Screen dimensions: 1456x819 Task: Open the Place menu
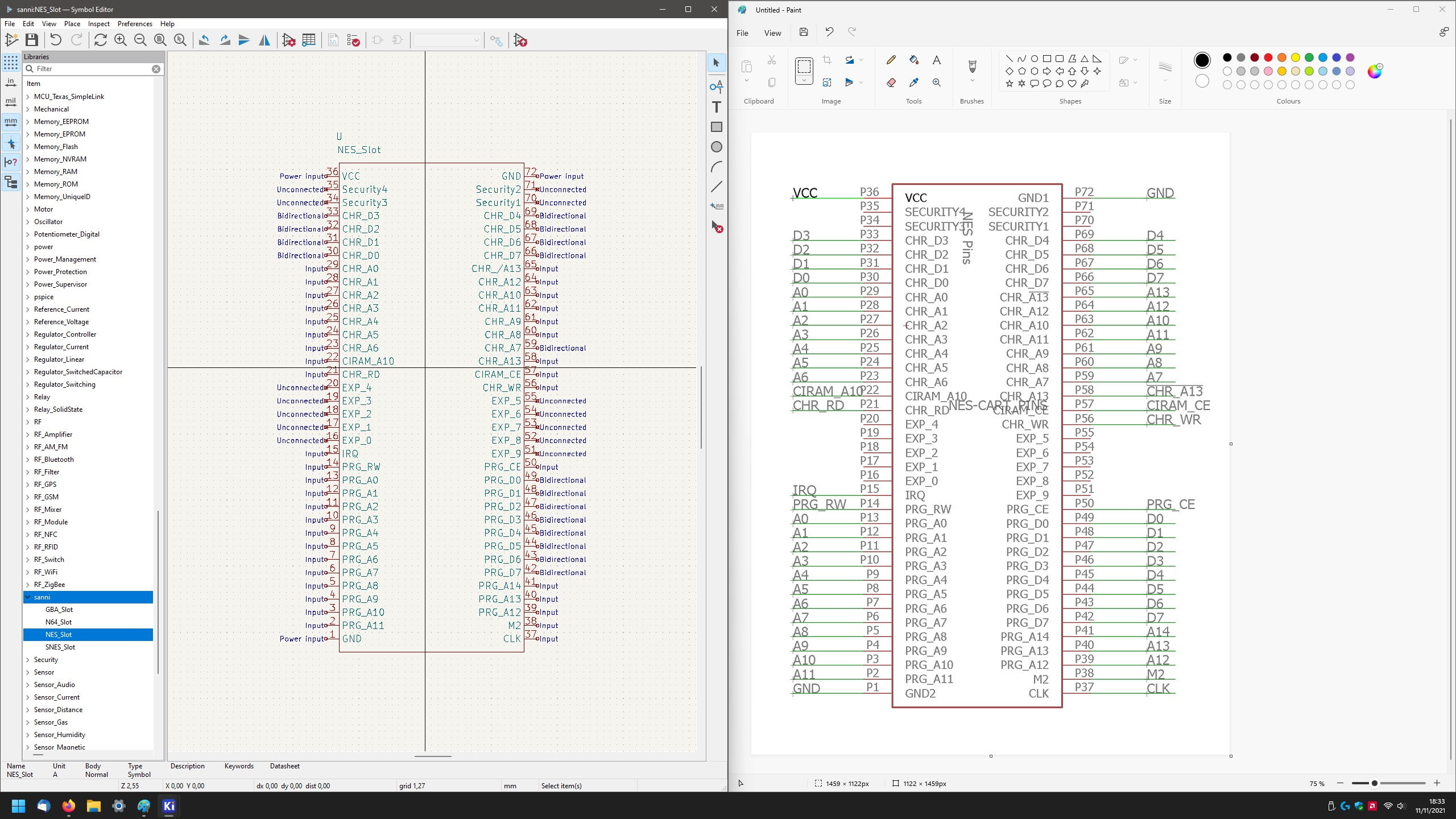pyautogui.click(x=72, y=24)
